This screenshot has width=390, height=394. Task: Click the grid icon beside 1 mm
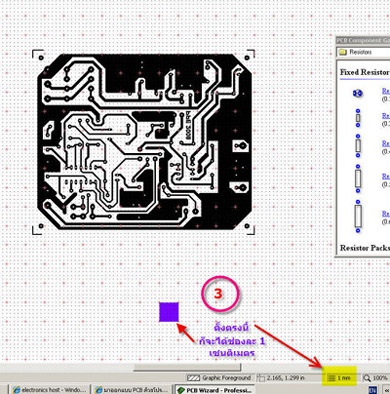click(x=331, y=378)
